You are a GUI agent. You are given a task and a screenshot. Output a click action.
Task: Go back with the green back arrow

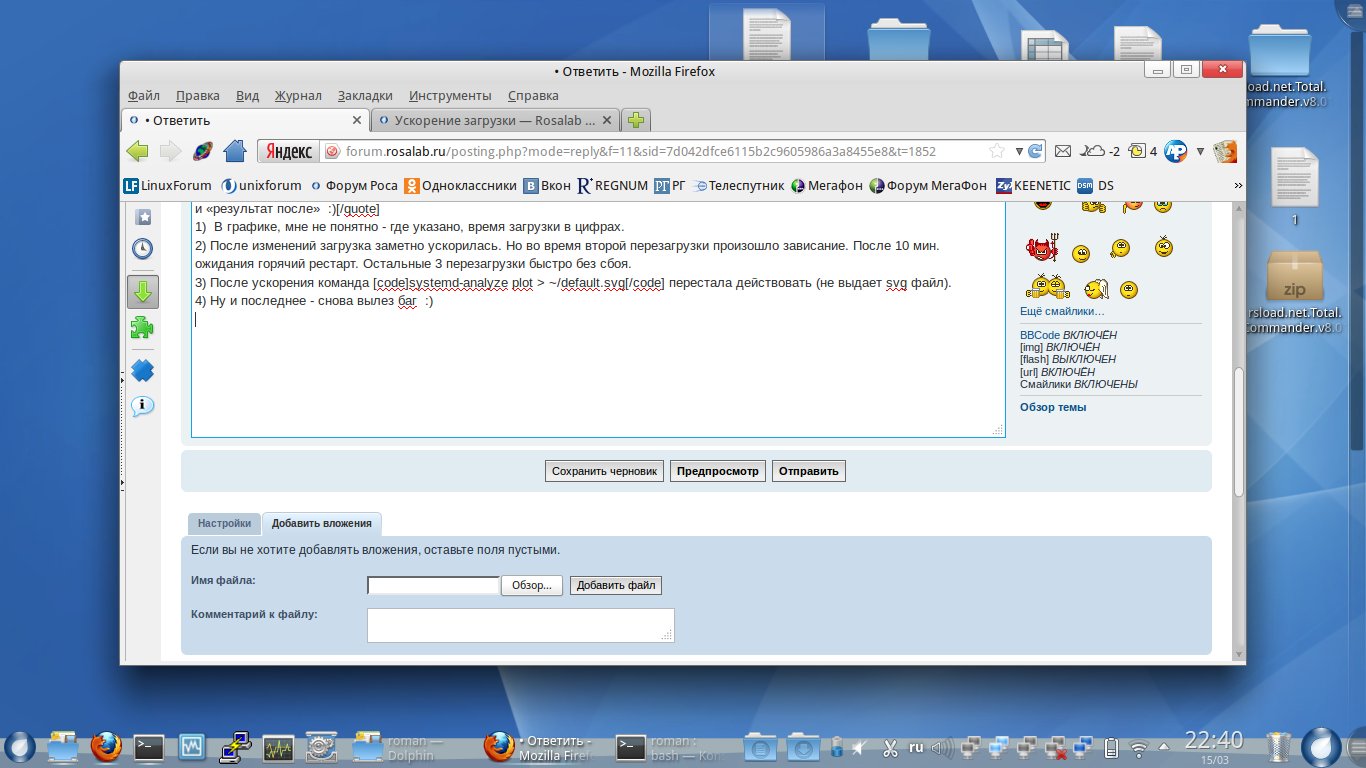coord(138,151)
